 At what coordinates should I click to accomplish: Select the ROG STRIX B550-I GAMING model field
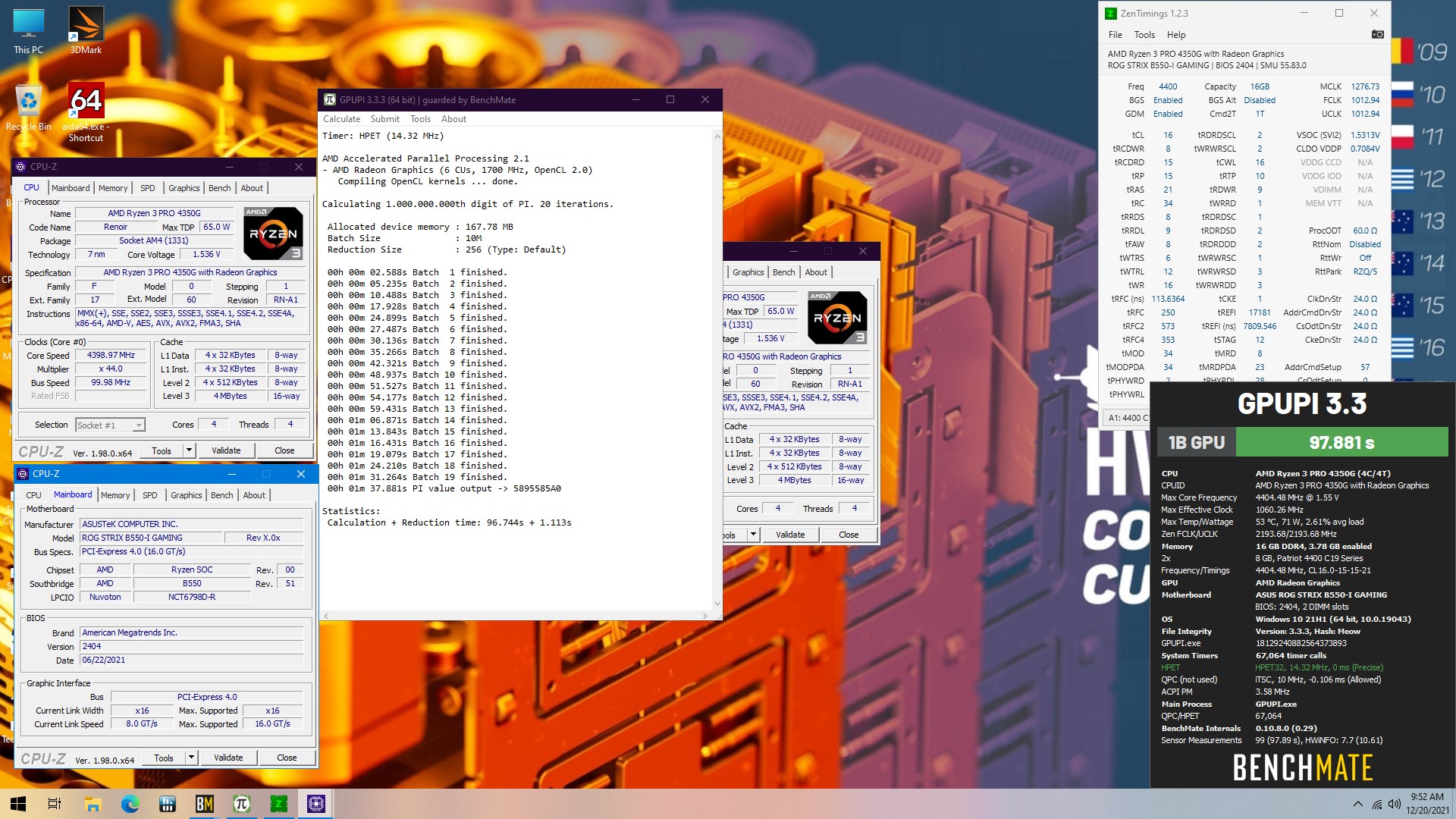pyautogui.click(x=152, y=538)
